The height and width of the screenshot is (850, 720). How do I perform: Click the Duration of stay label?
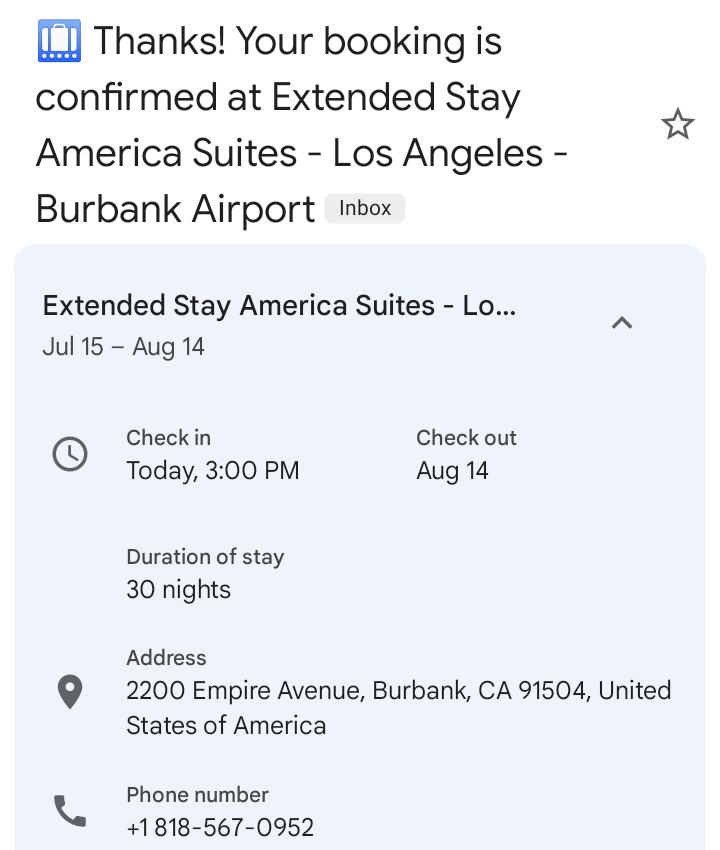coord(205,557)
